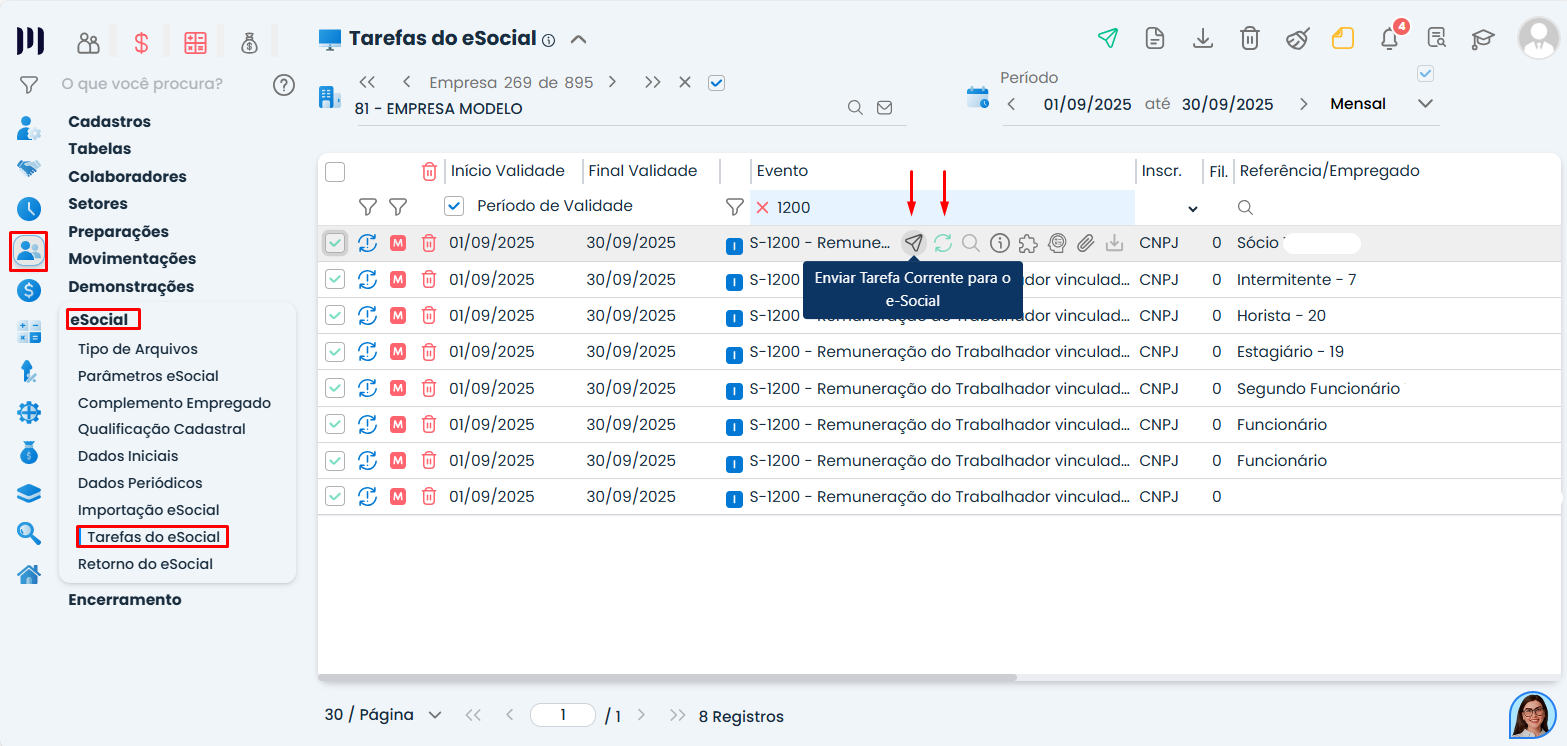This screenshot has height=746, width=1567.
Task: Click the graduation cap icon
Action: click(x=1482, y=39)
